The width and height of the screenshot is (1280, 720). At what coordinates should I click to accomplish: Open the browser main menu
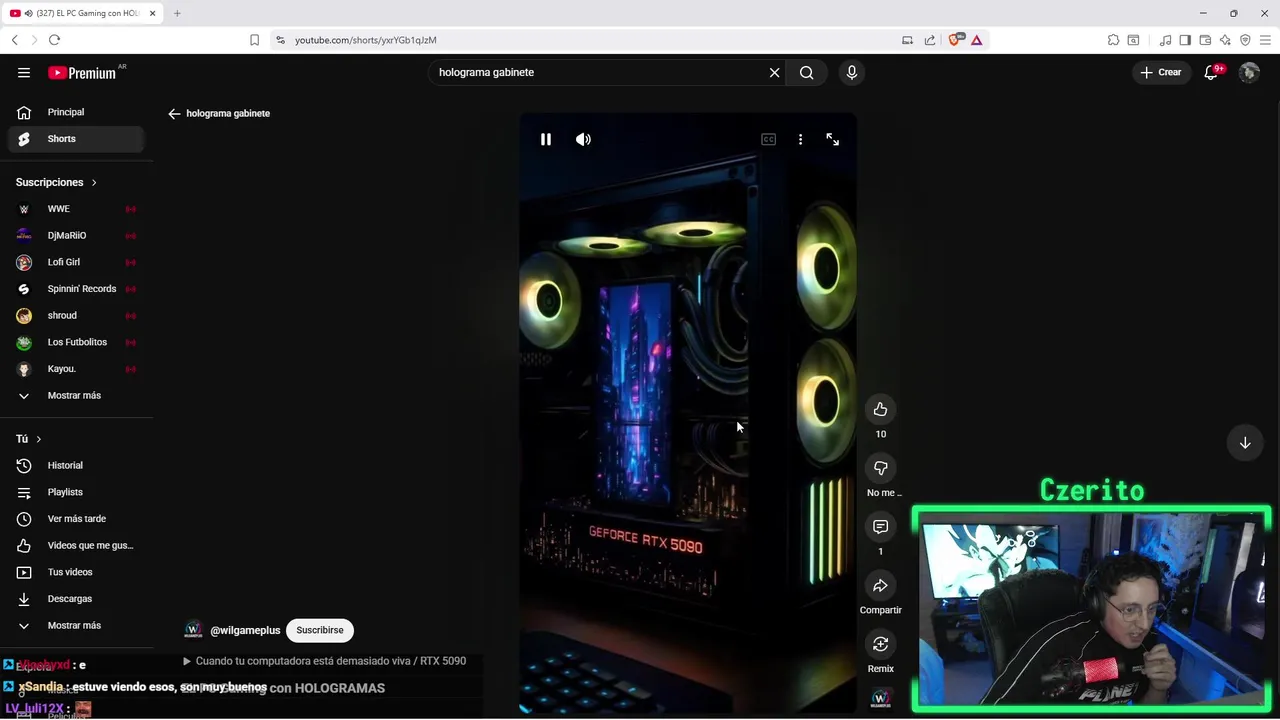point(1265,40)
